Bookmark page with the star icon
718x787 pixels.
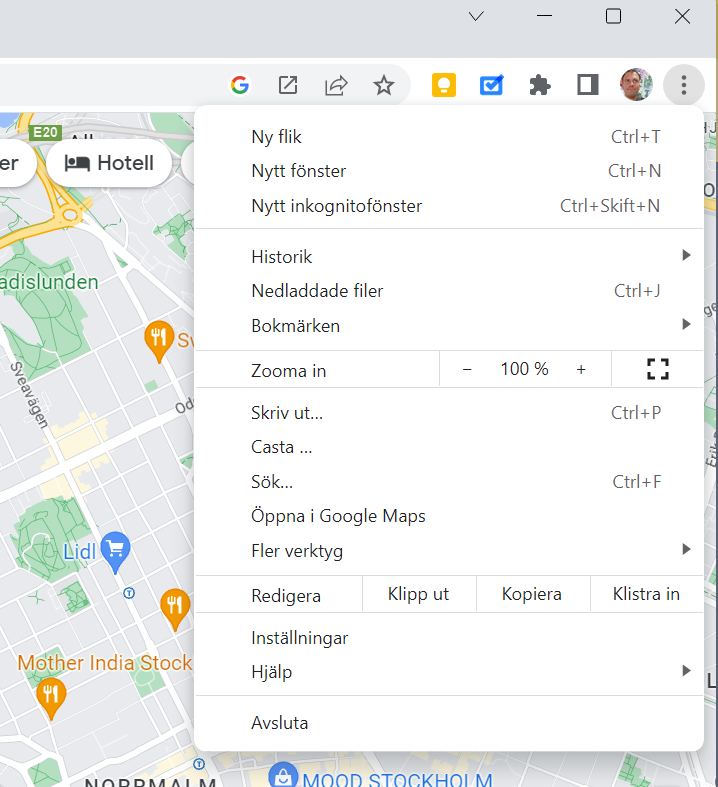tap(384, 86)
